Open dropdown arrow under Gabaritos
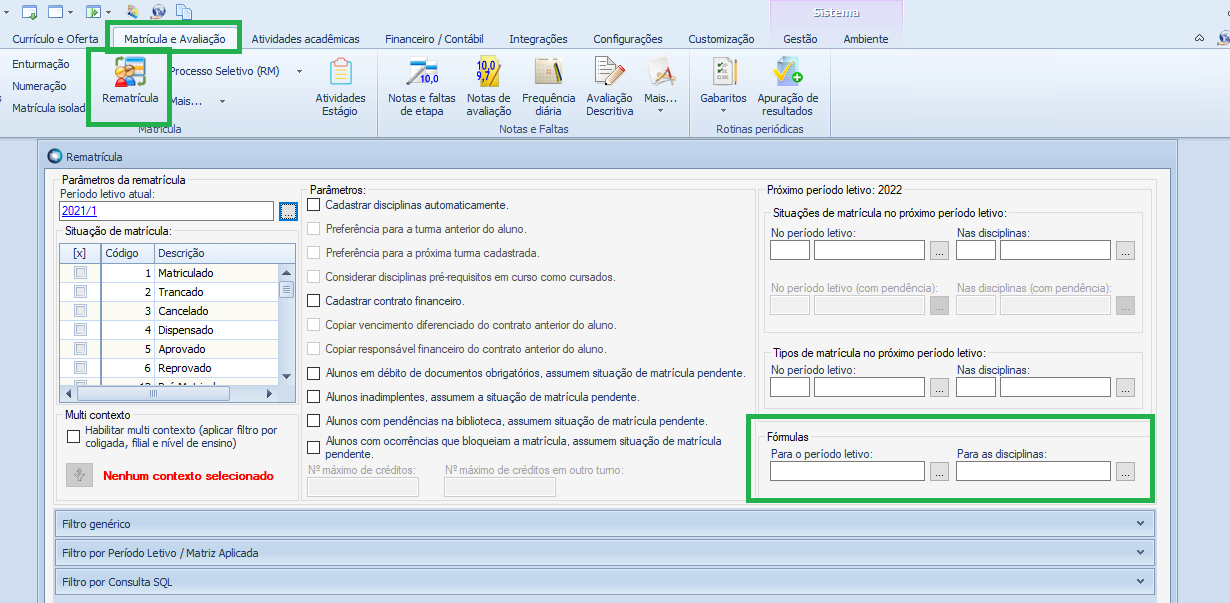 tap(723, 110)
